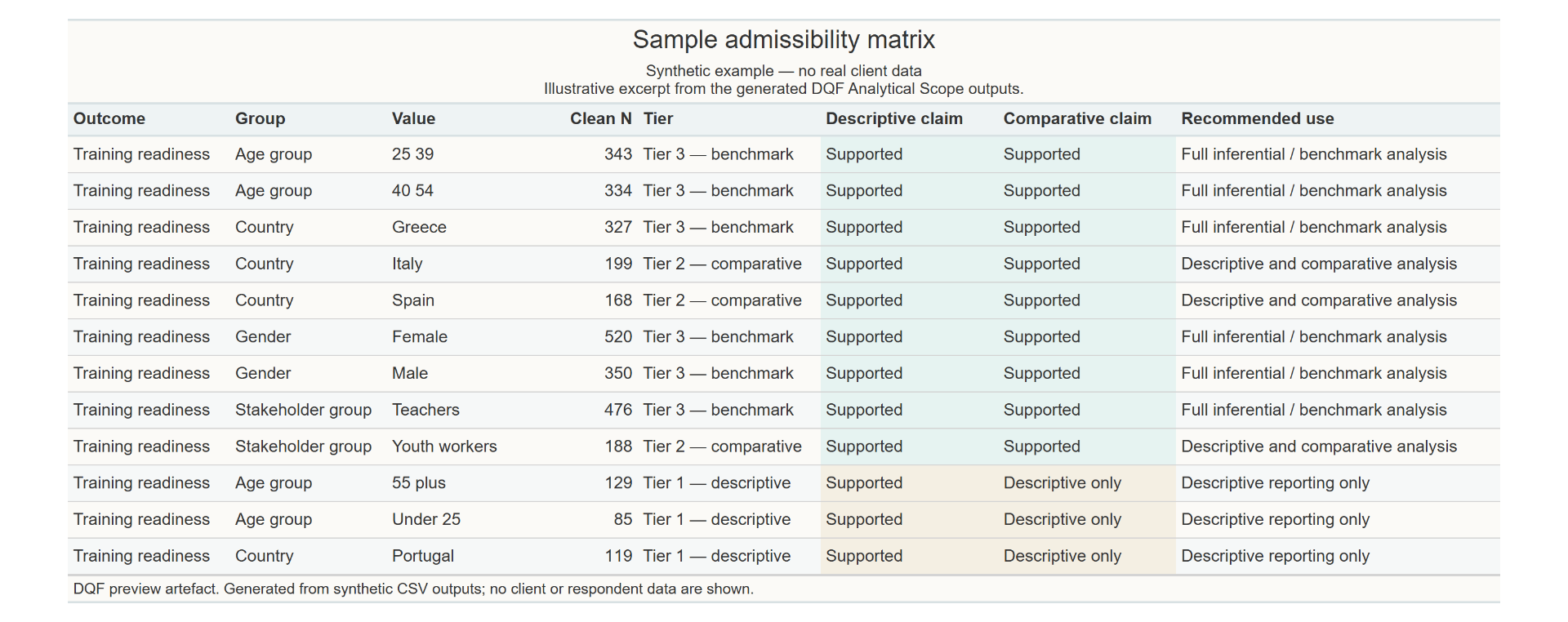Image resolution: width=1568 pixels, height=622 pixels.
Task: Click 'Training readiness' in the Male row
Action: (x=141, y=373)
